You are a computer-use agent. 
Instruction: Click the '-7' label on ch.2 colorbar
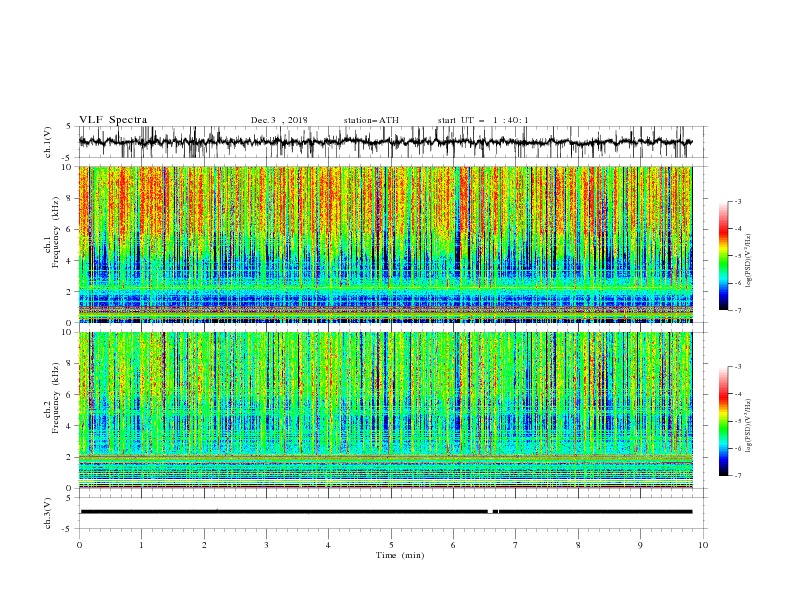(x=737, y=476)
